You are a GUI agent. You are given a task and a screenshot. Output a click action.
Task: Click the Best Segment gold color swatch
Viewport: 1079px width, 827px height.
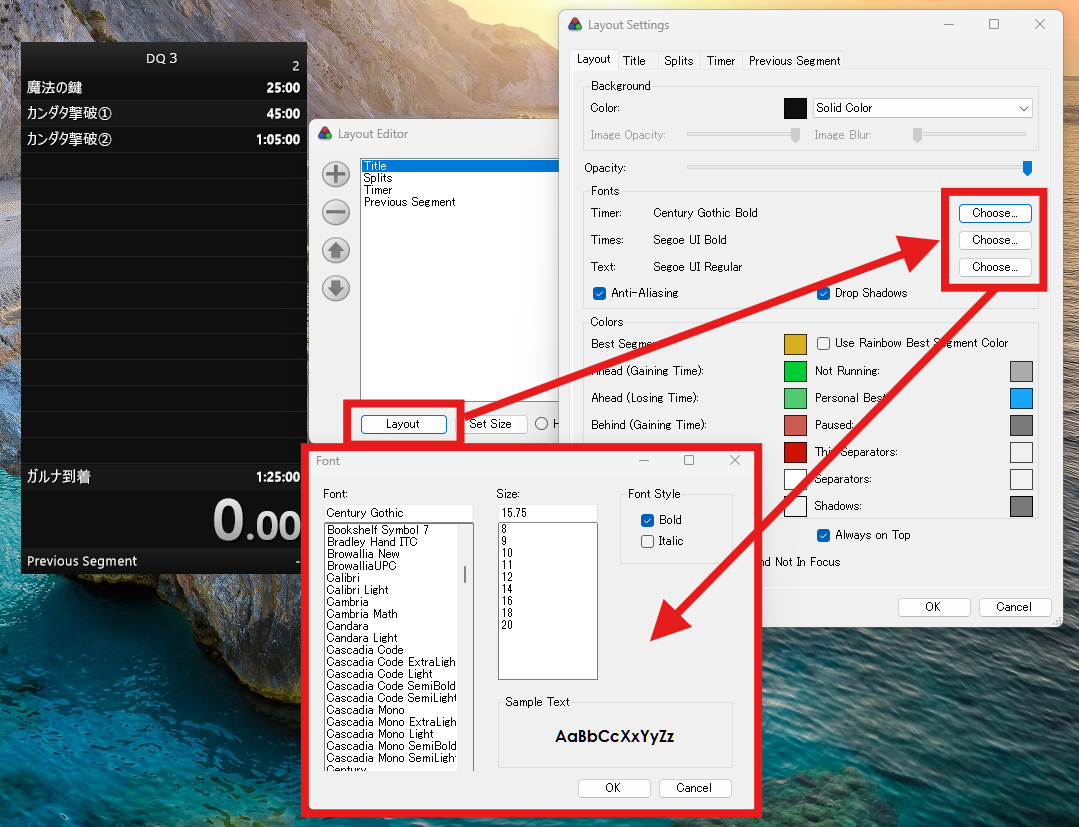(x=795, y=344)
